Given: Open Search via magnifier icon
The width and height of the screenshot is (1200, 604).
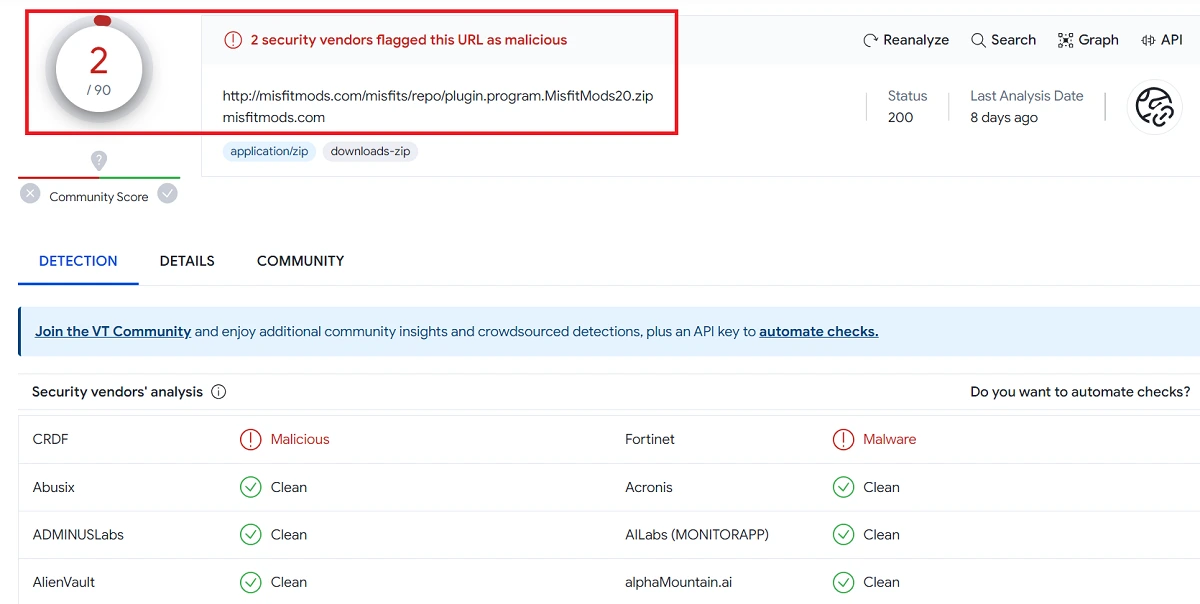Looking at the screenshot, I should pyautogui.click(x=978, y=40).
